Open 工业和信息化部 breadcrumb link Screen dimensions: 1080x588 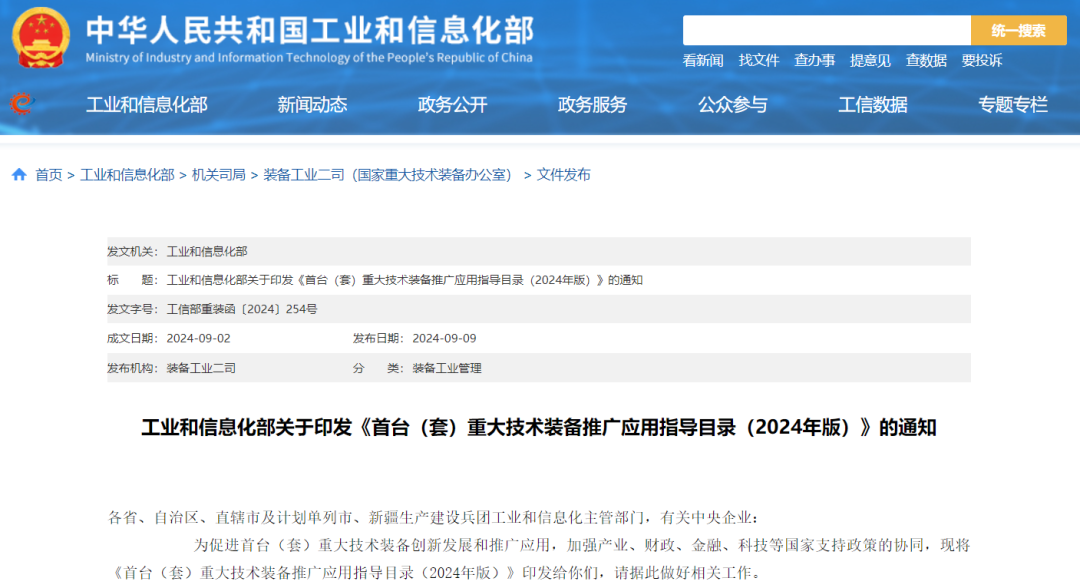click(127, 175)
